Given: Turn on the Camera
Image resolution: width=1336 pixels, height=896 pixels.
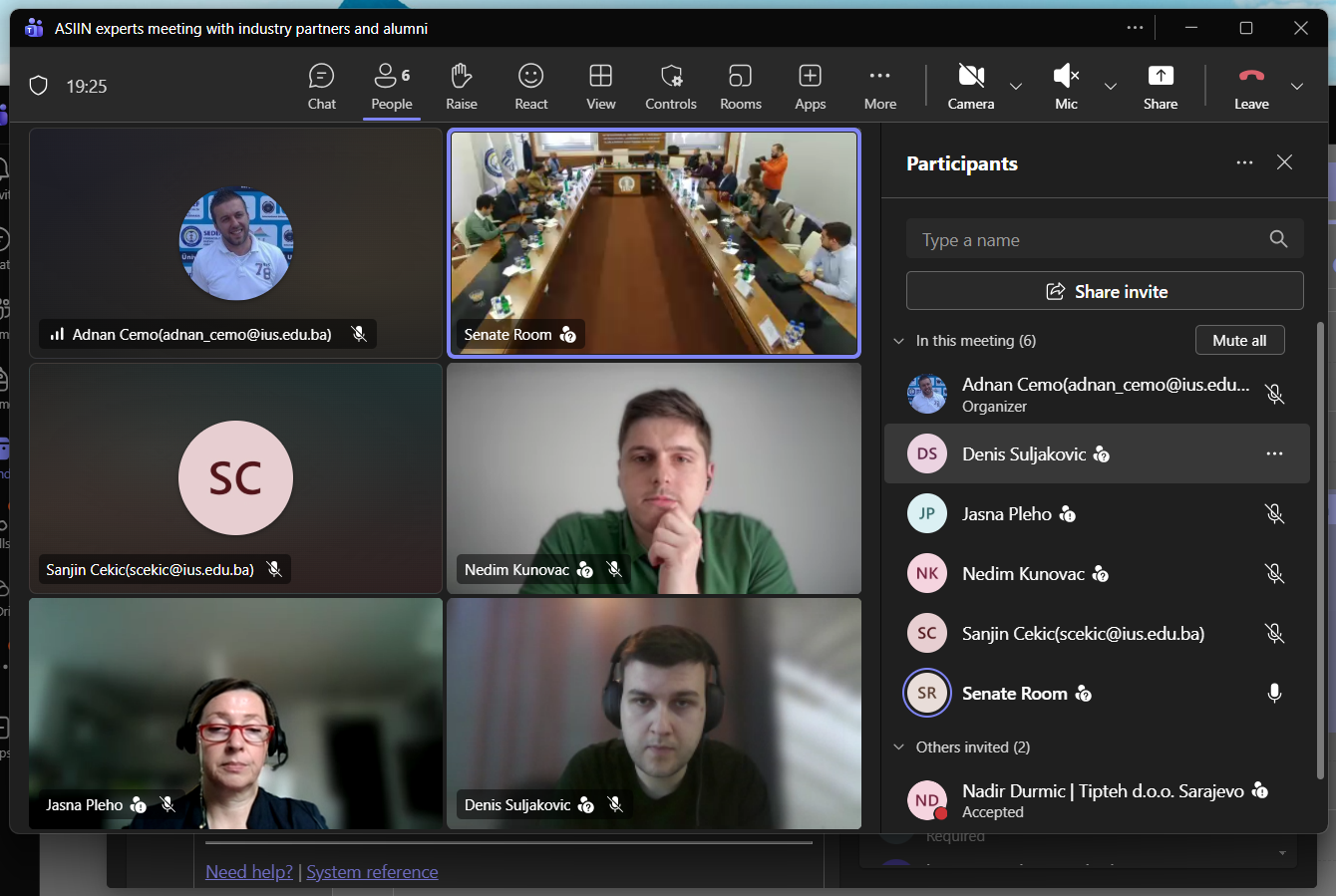Looking at the screenshot, I should pyautogui.click(x=970, y=87).
